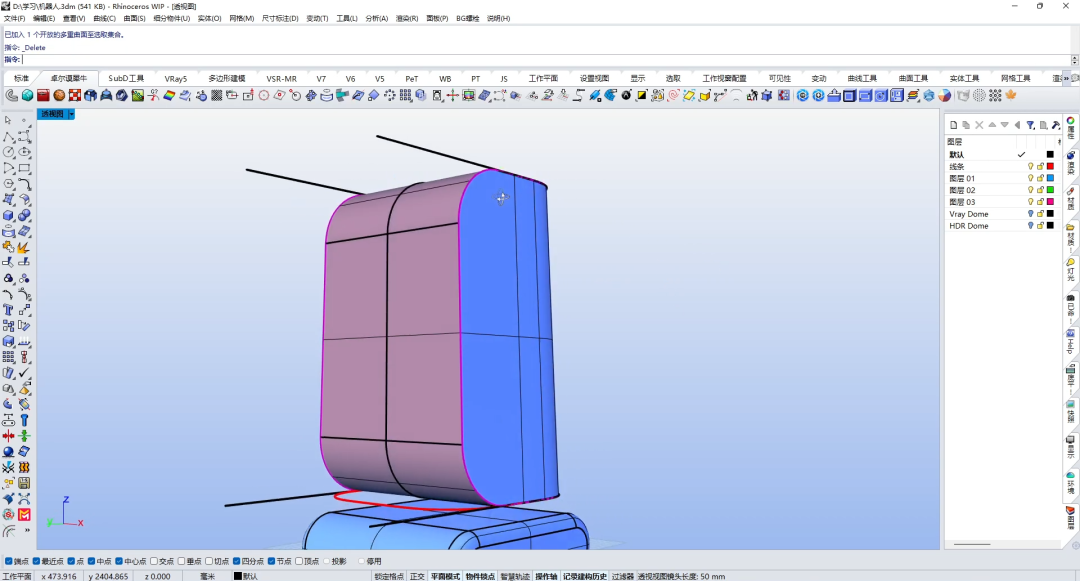Enable the 切点 object snap checkbox

[x=209, y=561]
